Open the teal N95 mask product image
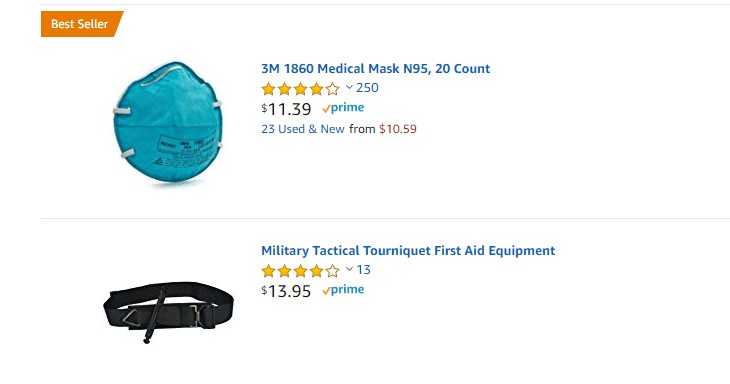 168,122
